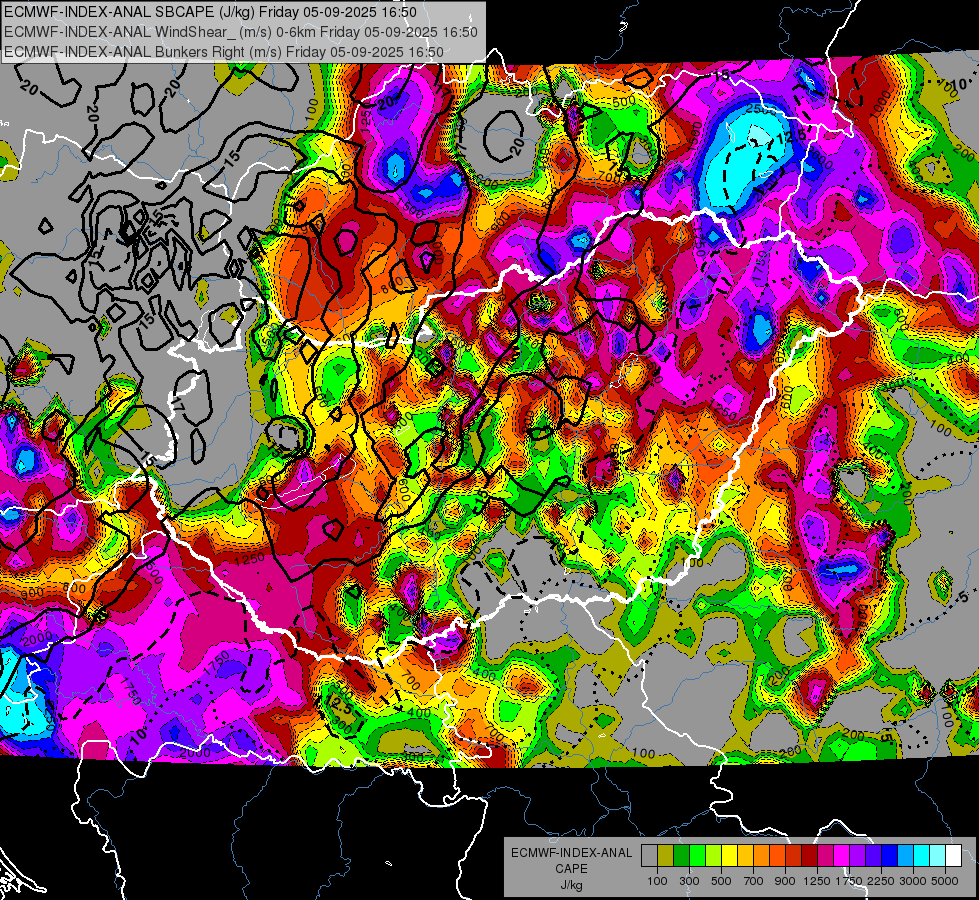
Task: Click the 1750 tick label in legend
Action: pos(849,881)
